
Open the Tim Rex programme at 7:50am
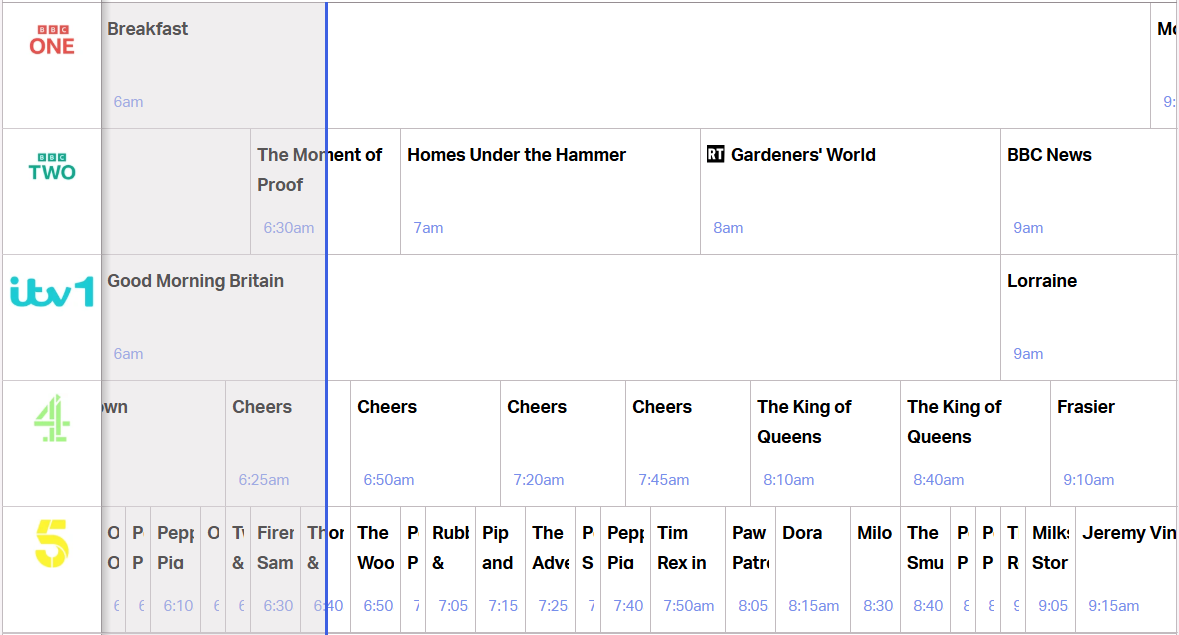[688, 570]
